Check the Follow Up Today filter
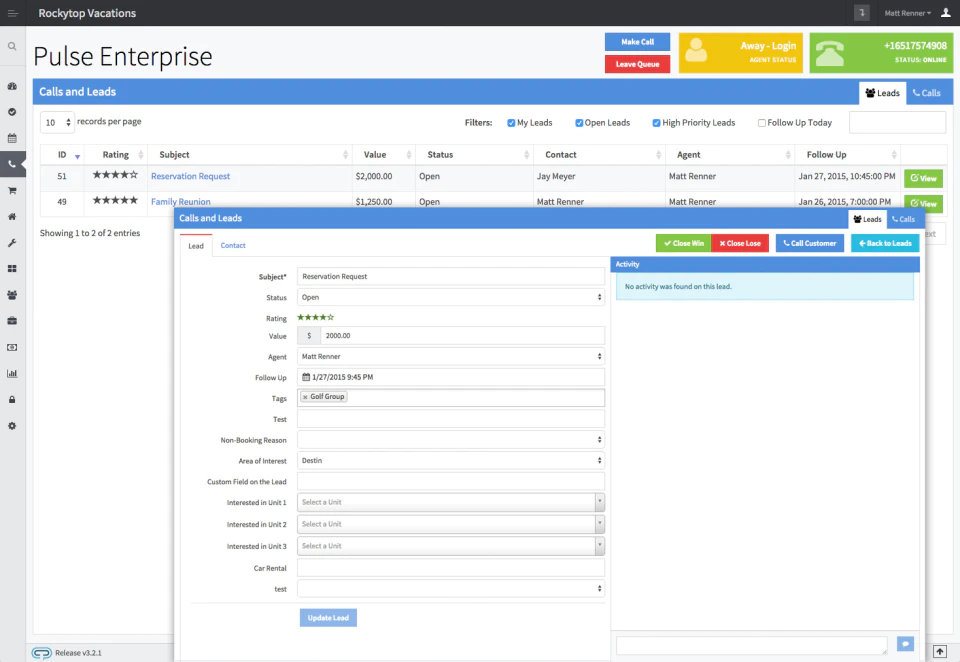The image size is (960, 662). (x=762, y=123)
